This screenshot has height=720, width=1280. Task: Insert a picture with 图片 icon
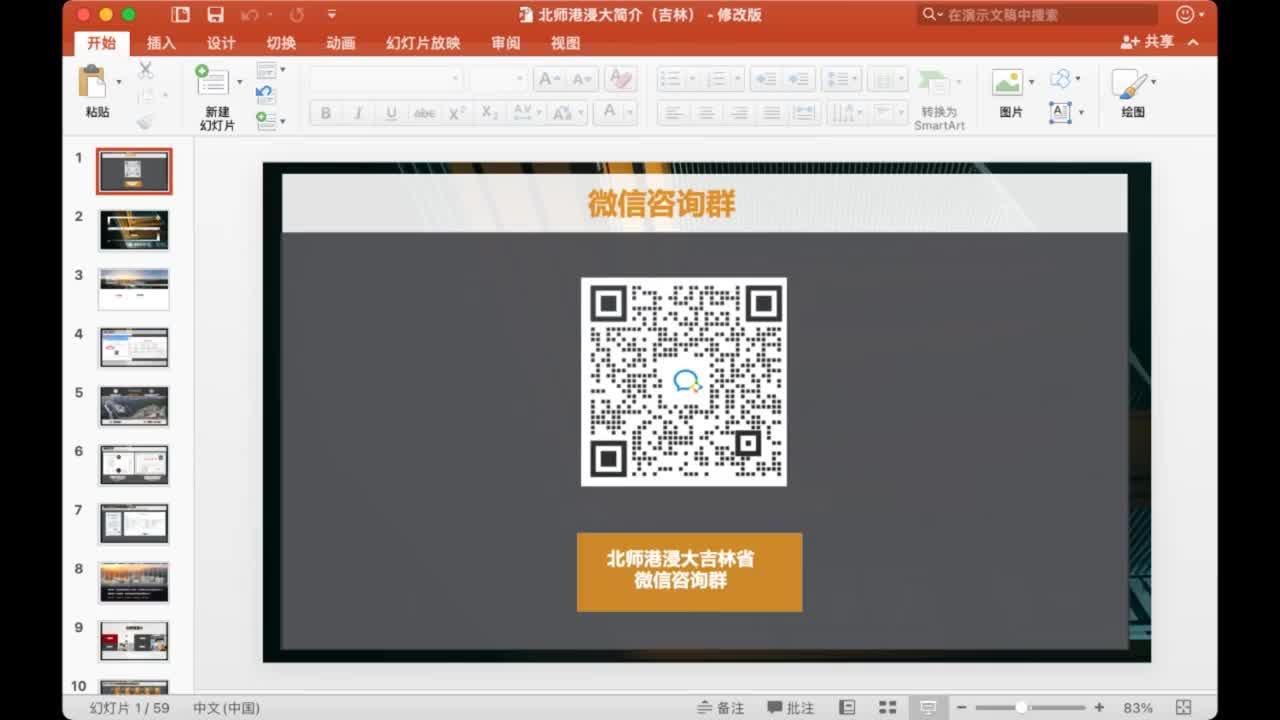(x=1007, y=81)
